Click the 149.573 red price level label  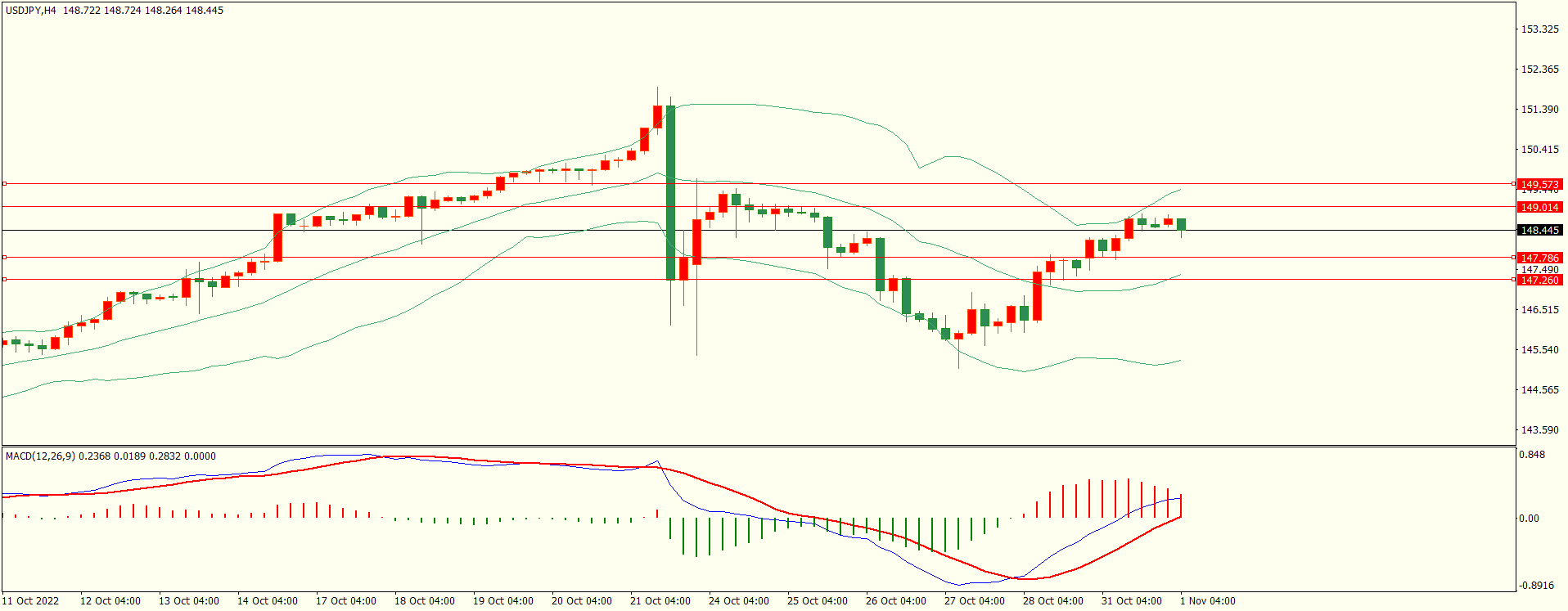[1539, 184]
